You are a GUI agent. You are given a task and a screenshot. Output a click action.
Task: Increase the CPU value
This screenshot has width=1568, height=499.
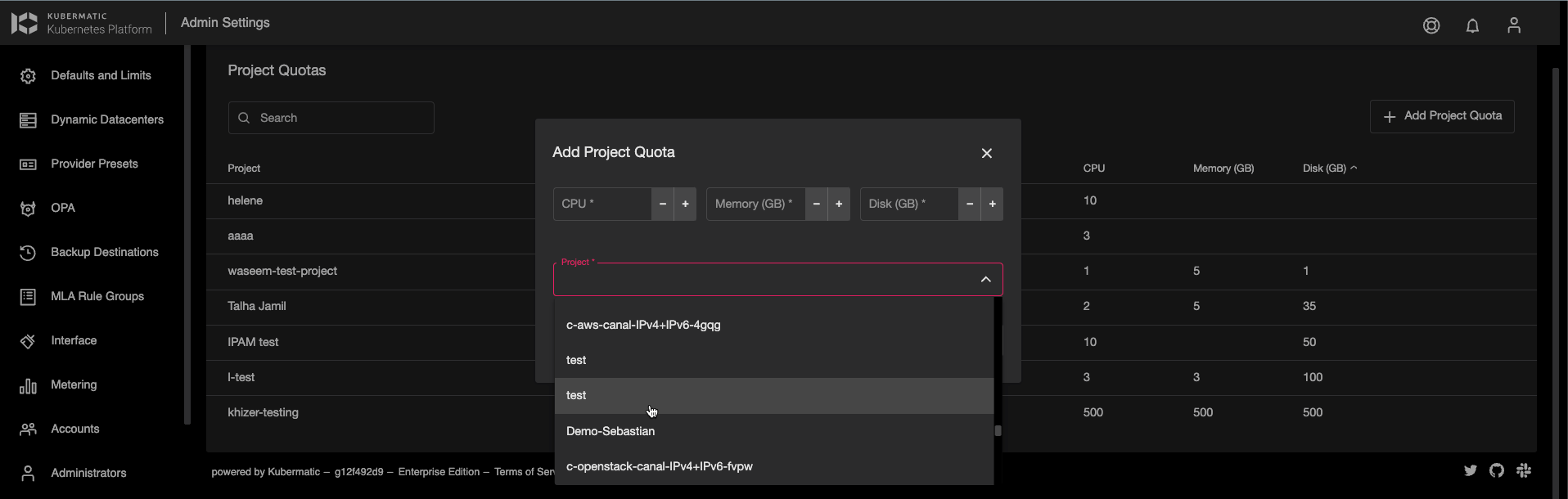pyautogui.click(x=685, y=204)
